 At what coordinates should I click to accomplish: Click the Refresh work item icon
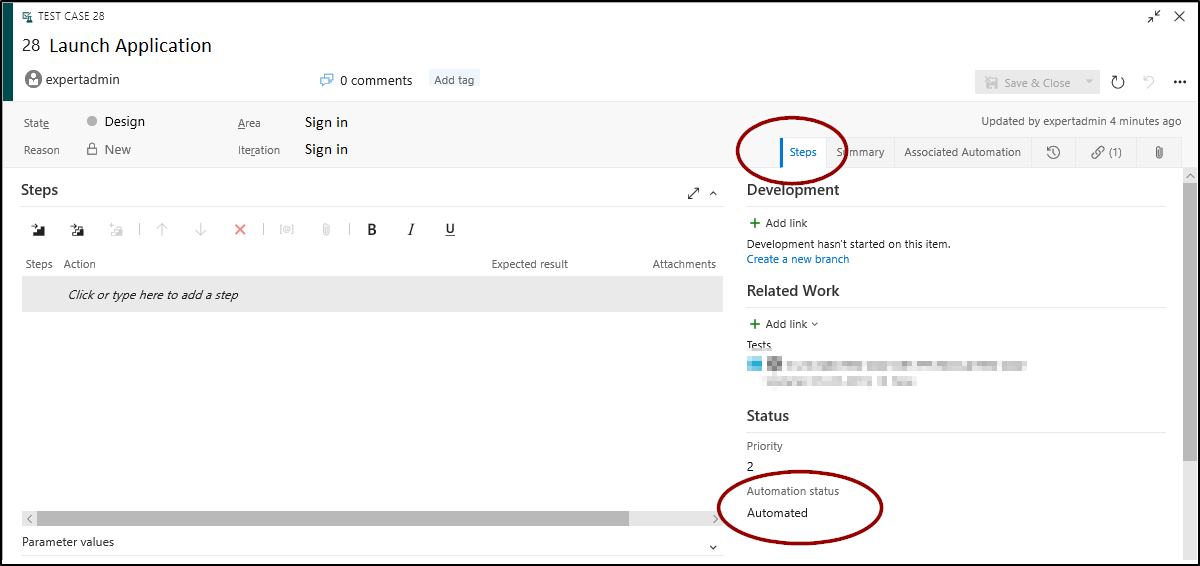(x=1118, y=83)
